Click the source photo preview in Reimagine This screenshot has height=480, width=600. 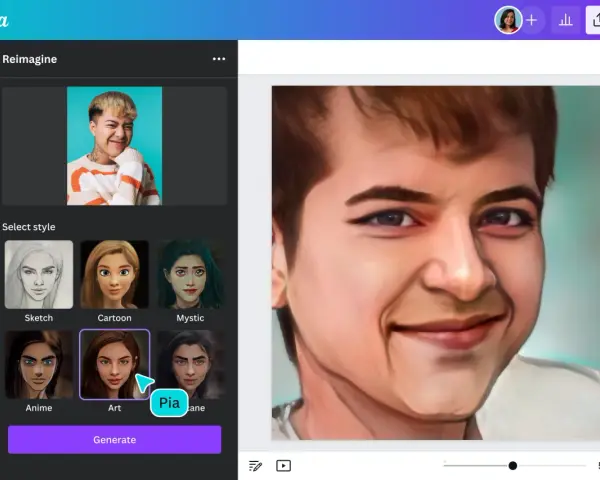point(114,146)
